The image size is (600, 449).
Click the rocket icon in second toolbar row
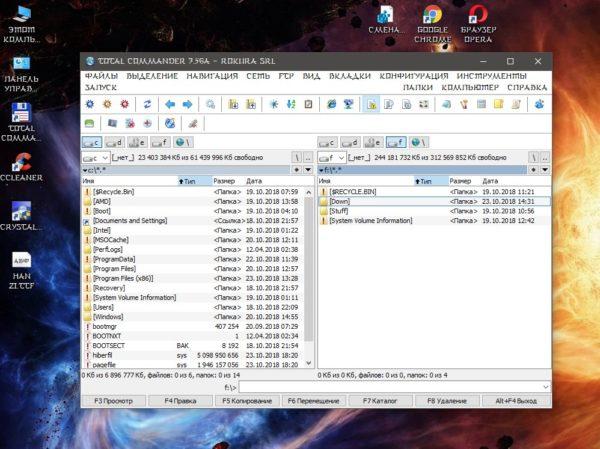click(193, 123)
